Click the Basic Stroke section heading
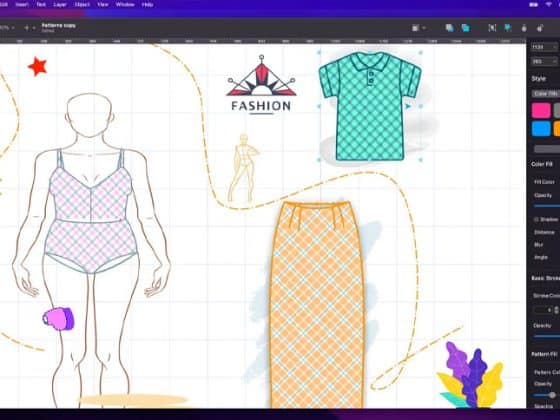Screen dimensions: 560x420 [545, 278]
